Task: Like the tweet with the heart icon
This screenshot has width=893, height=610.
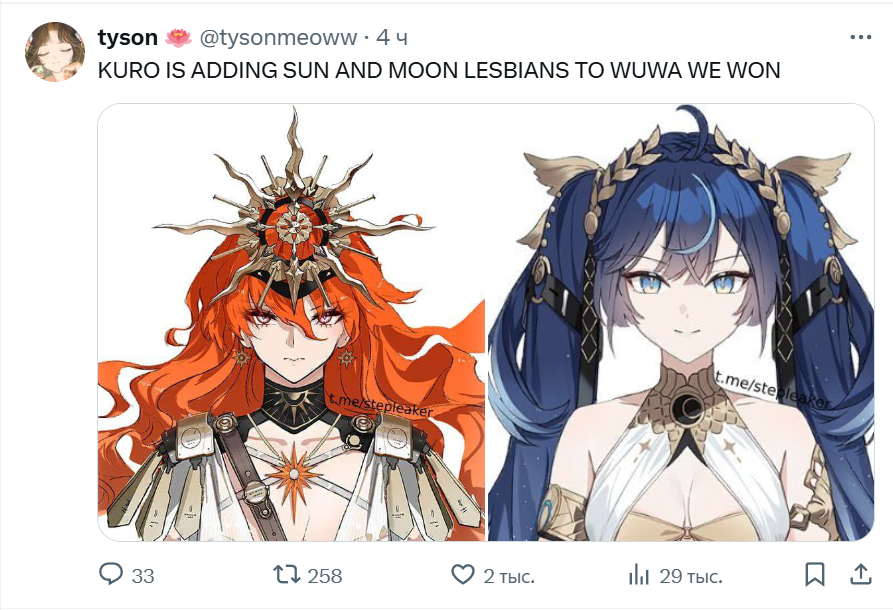Action: [x=462, y=575]
